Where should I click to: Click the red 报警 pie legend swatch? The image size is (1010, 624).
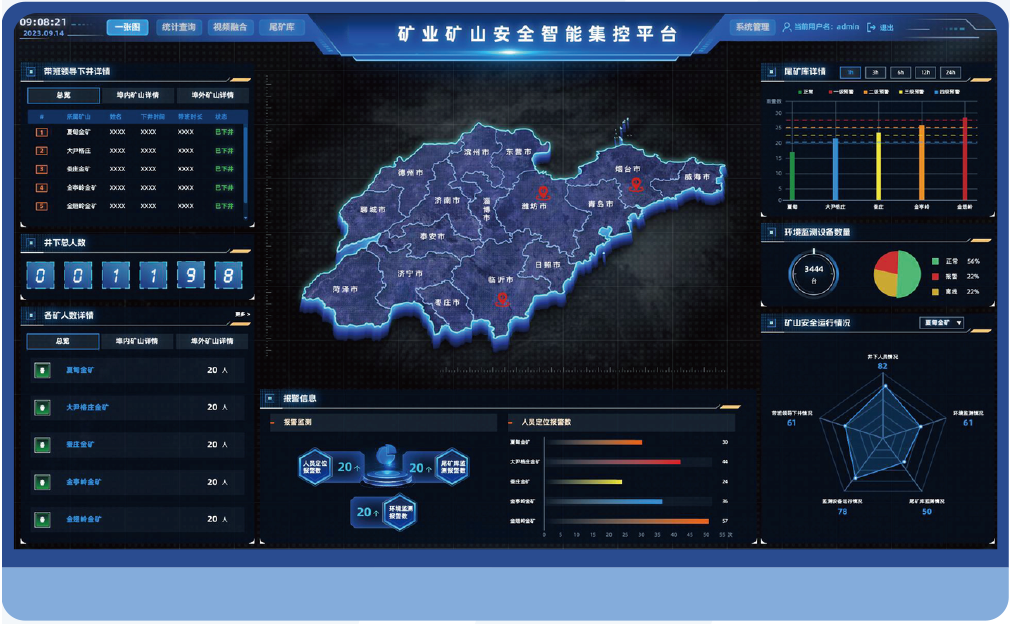(935, 276)
